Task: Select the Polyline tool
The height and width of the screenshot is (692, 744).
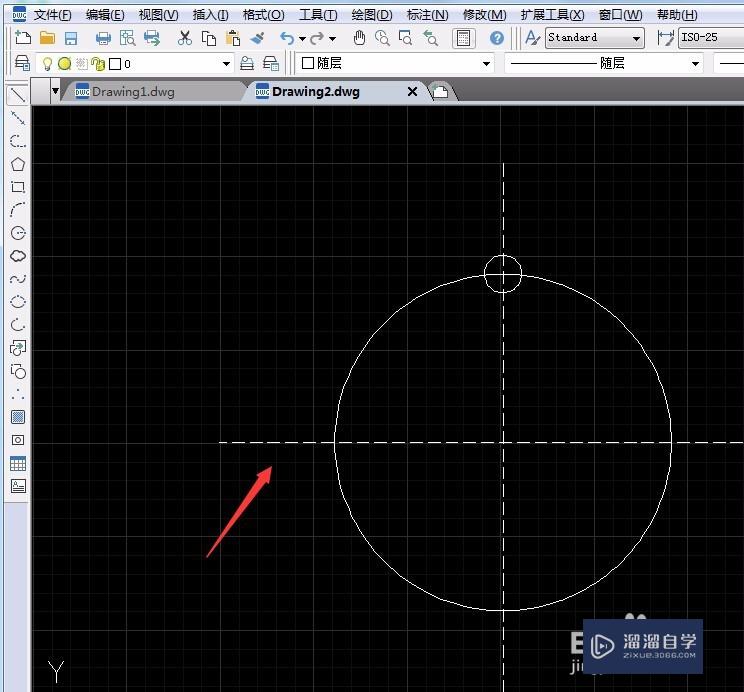Action: 18,141
